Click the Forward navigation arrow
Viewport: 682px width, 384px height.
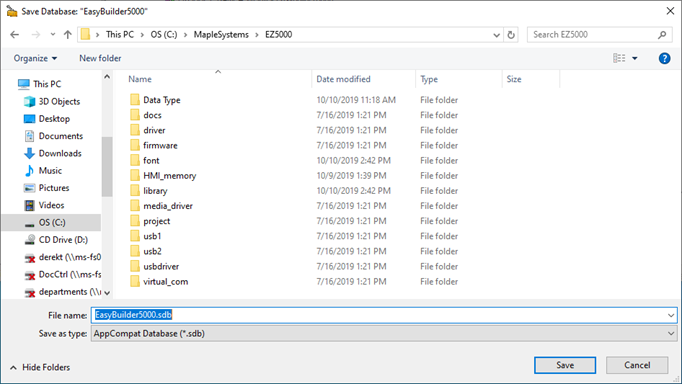point(36,34)
